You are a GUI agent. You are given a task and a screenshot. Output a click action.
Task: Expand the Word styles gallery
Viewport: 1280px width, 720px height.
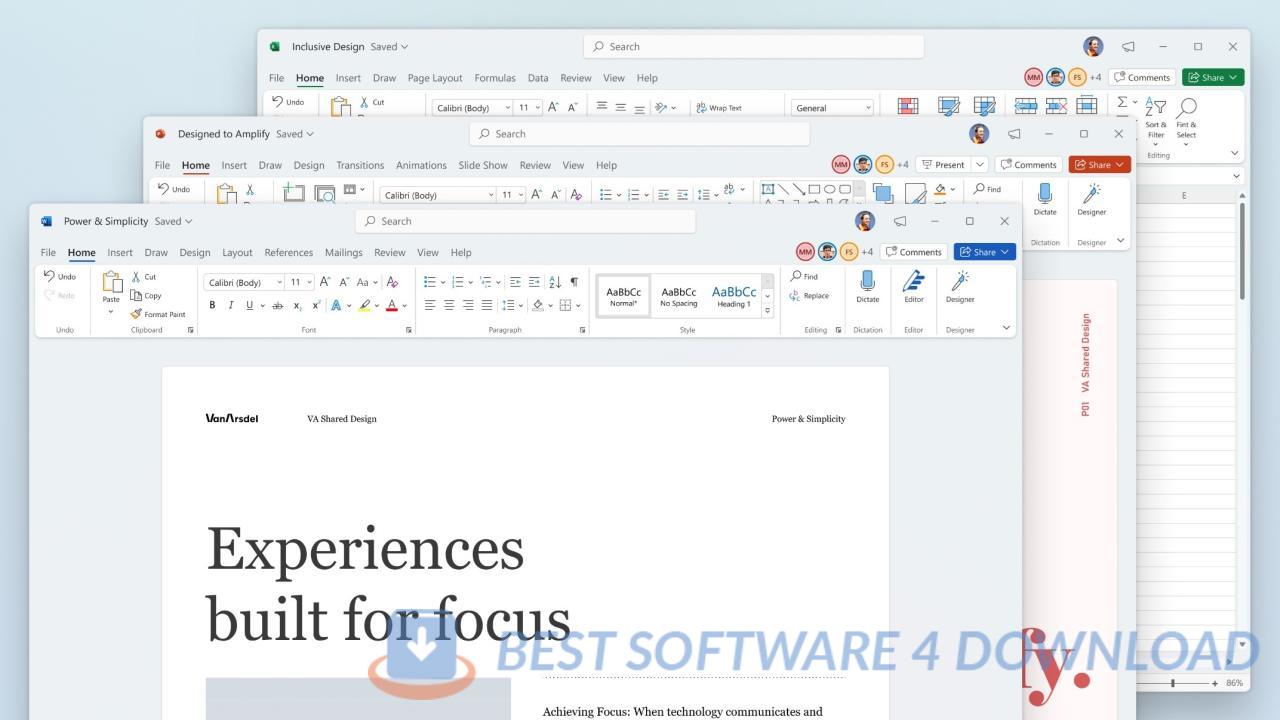[x=768, y=311]
